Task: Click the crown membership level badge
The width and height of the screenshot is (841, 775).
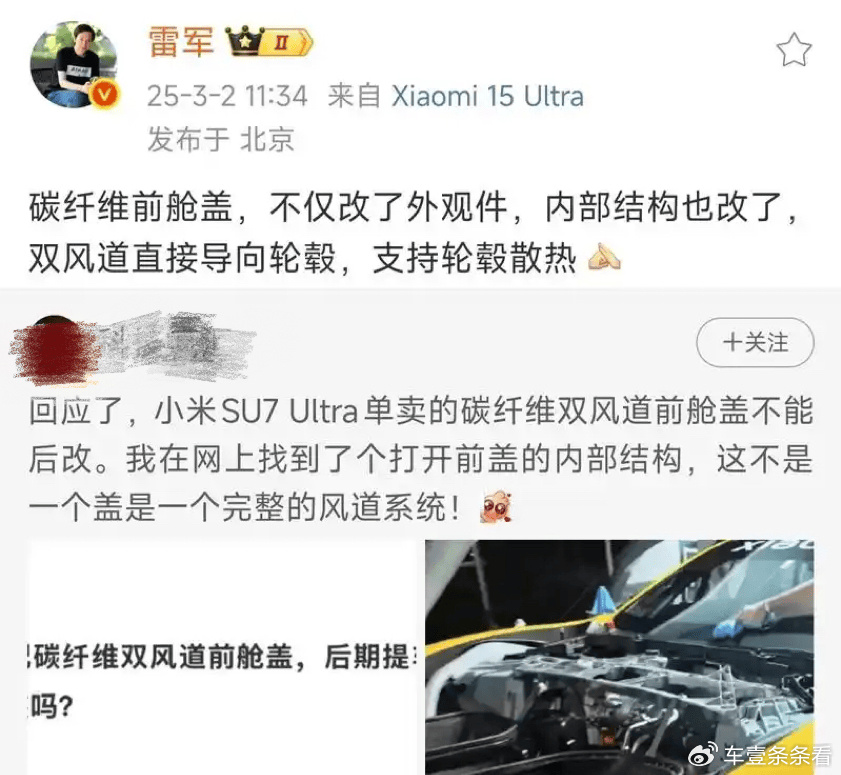Action: coord(269,41)
